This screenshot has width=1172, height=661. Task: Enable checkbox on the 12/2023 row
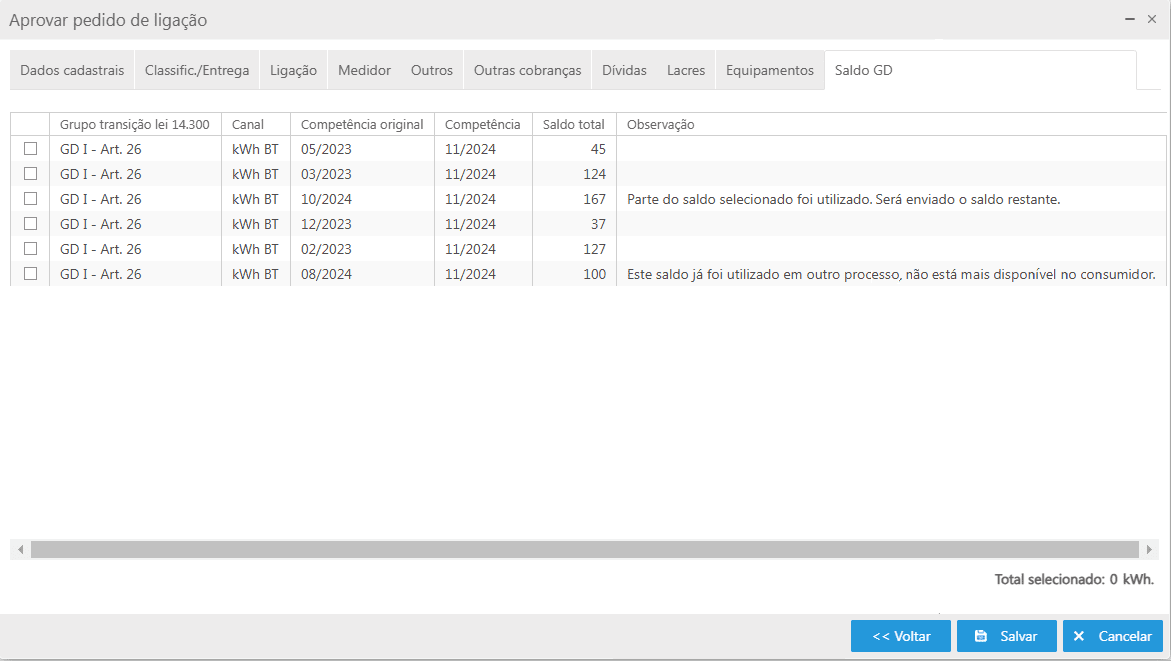point(30,224)
